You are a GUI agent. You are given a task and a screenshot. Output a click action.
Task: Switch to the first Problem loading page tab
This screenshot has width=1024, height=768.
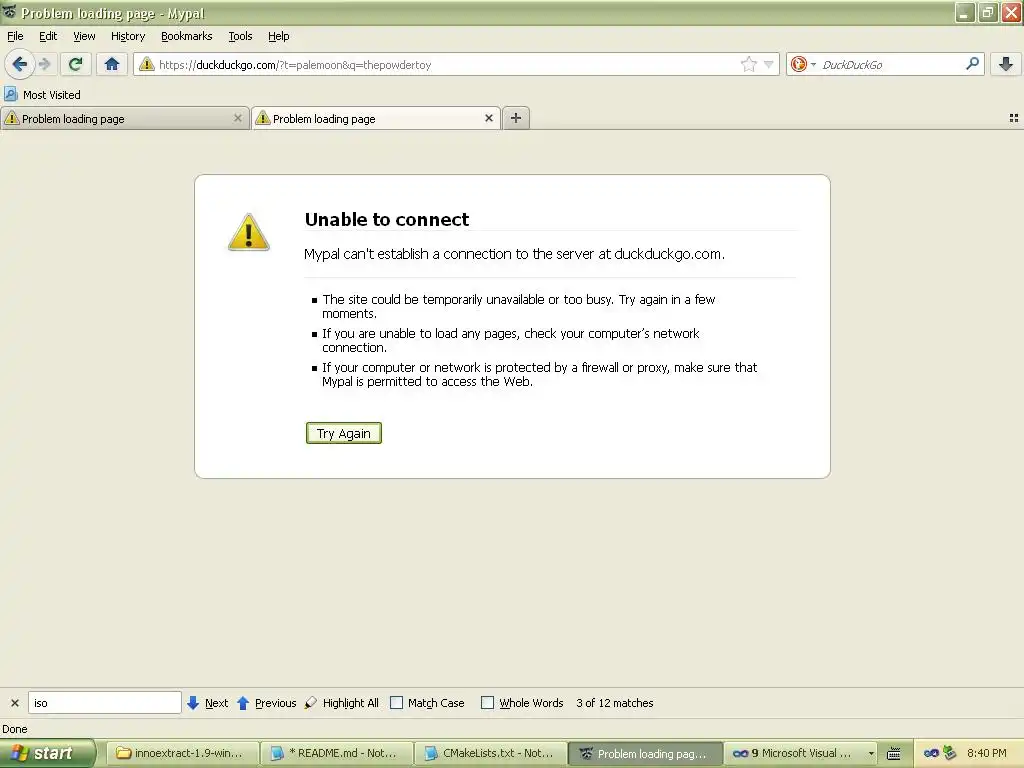[x=124, y=118]
